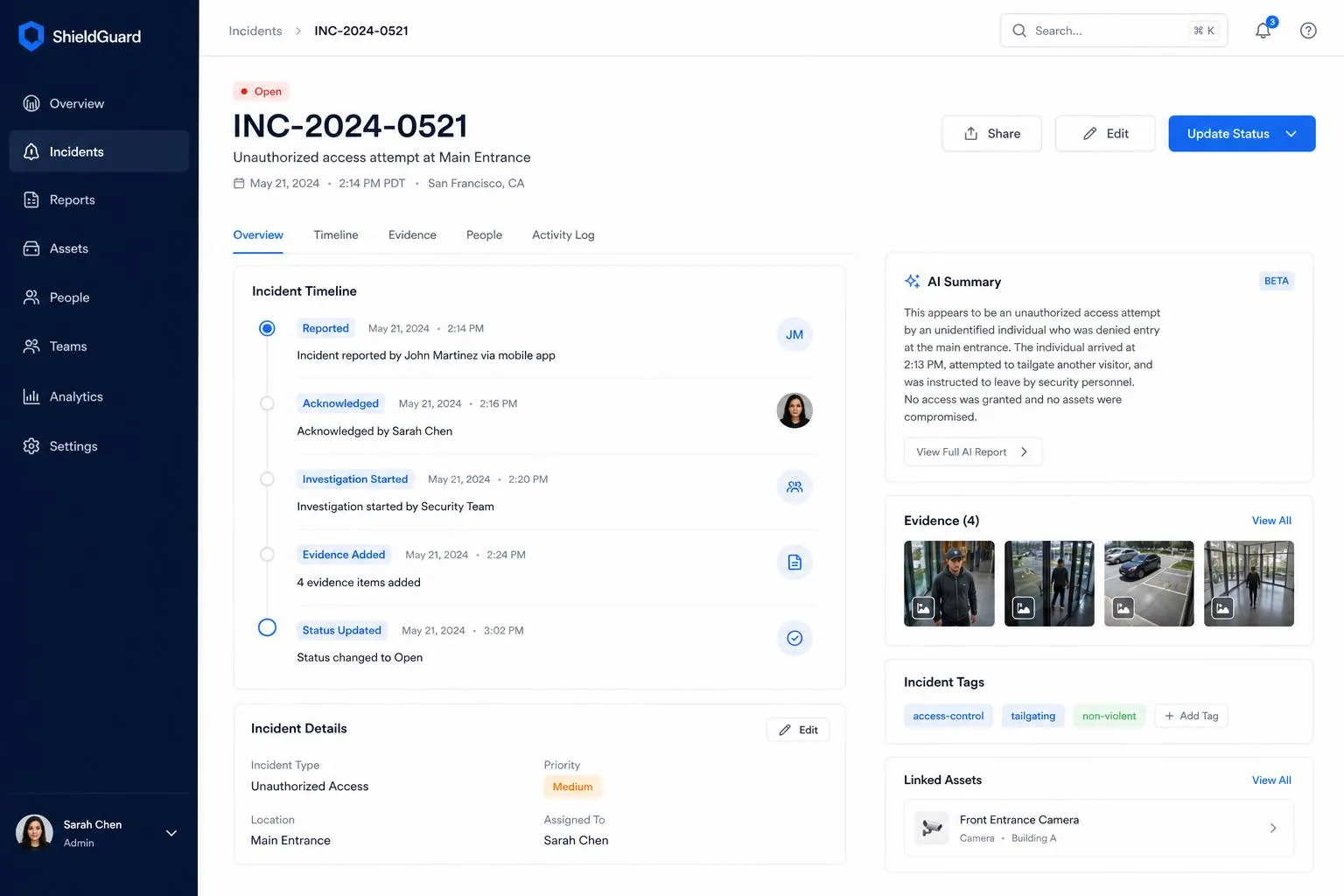
Task: Click the AI Summary sparkle icon
Action: 912,281
